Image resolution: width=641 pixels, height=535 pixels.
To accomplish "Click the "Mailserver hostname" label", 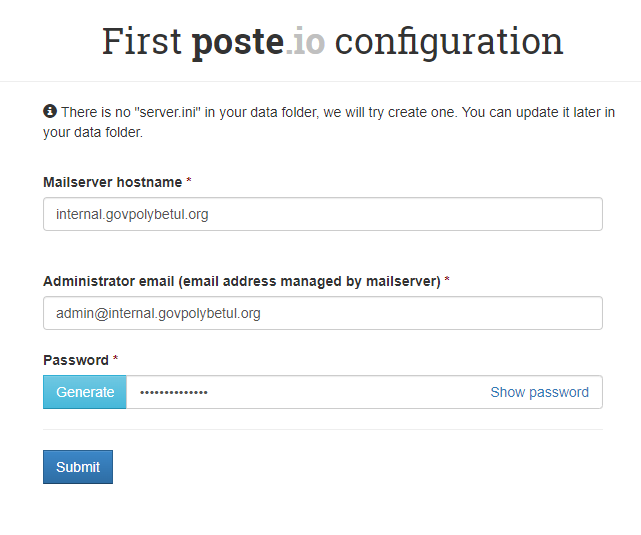I will pyautogui.click(x=112, y=182).
